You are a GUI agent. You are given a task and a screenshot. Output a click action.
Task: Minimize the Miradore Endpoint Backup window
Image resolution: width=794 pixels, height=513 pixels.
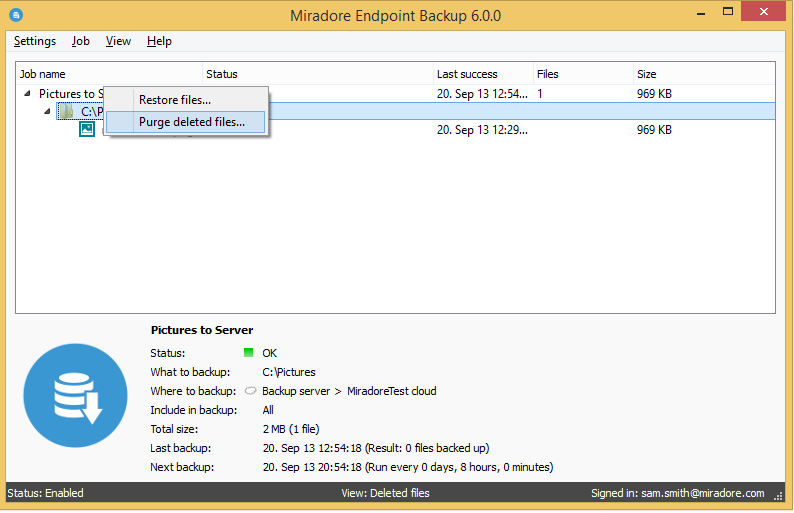point(701,13)
